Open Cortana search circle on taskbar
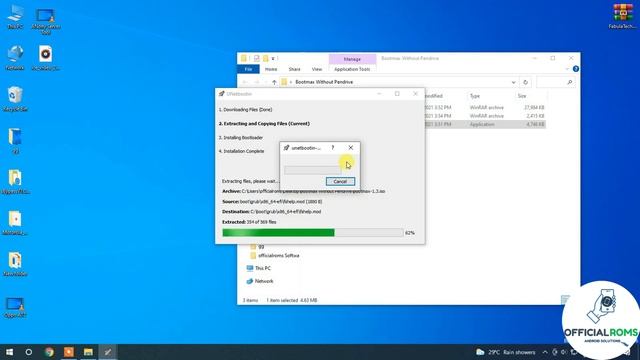The width and height of the screenshot is (640, 360). pos(29,352)
